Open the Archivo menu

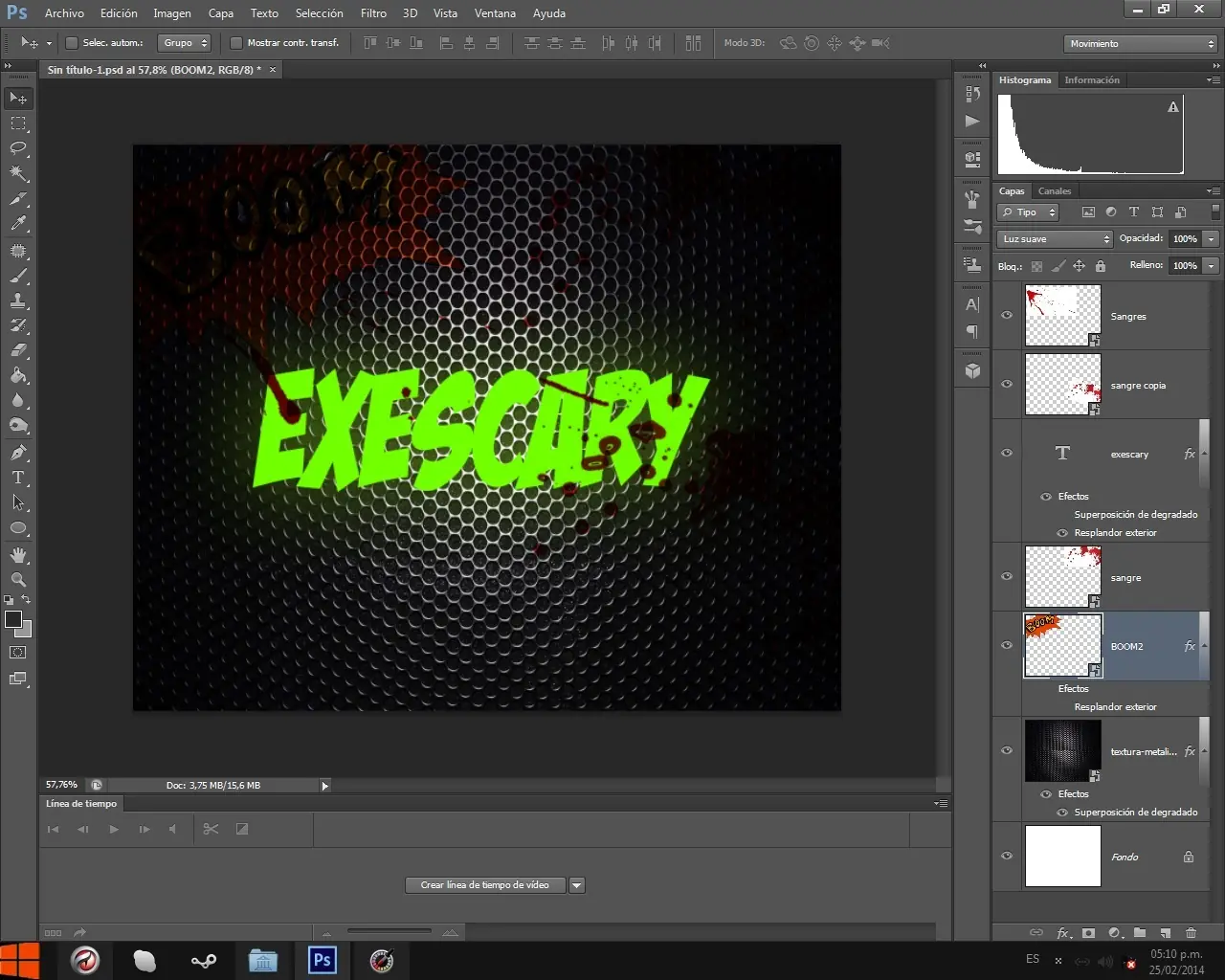coord(64,13)
